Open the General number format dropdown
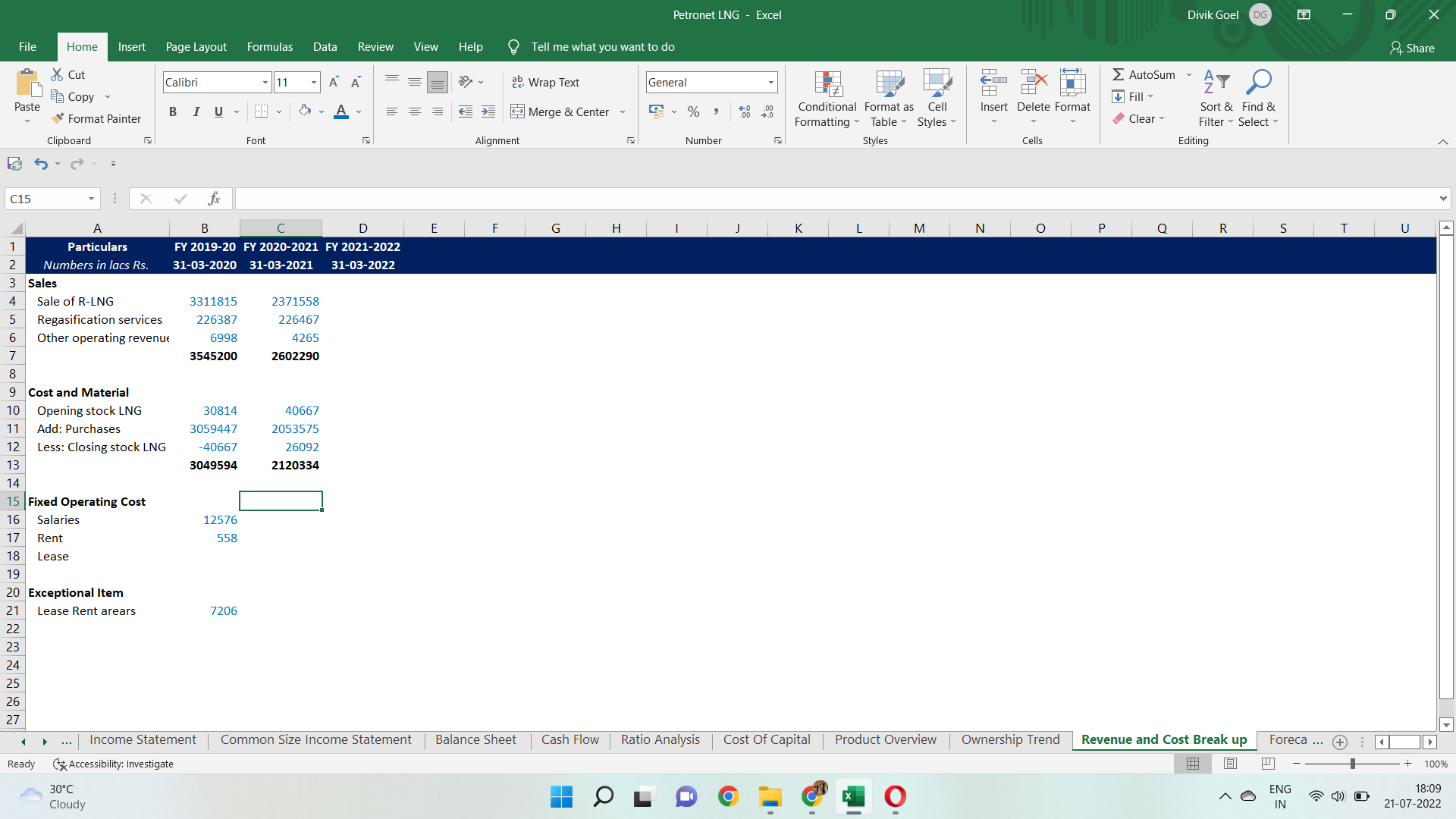The height and width of the screenshot is (819, 1456). (771, 82)
